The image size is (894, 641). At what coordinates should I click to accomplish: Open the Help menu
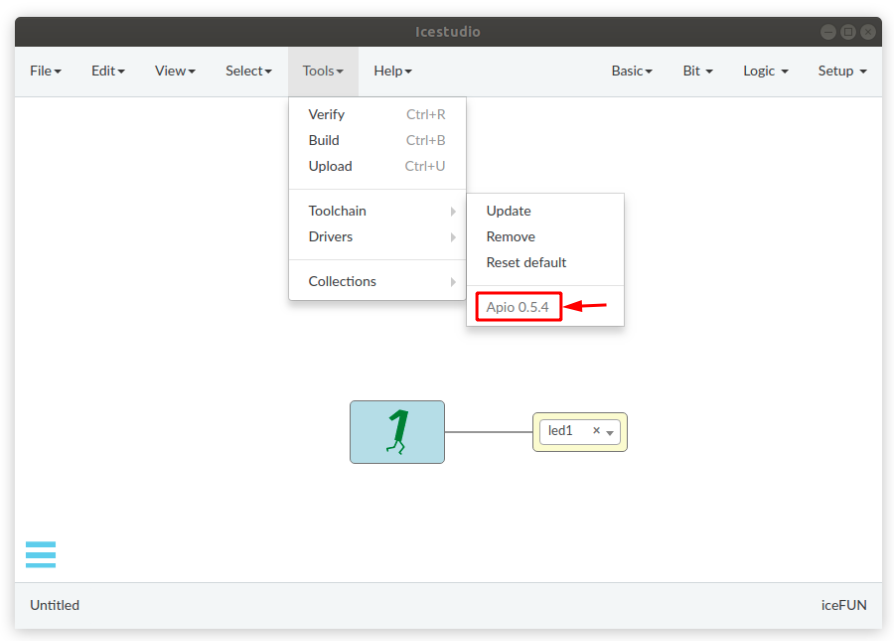(392, 71)
